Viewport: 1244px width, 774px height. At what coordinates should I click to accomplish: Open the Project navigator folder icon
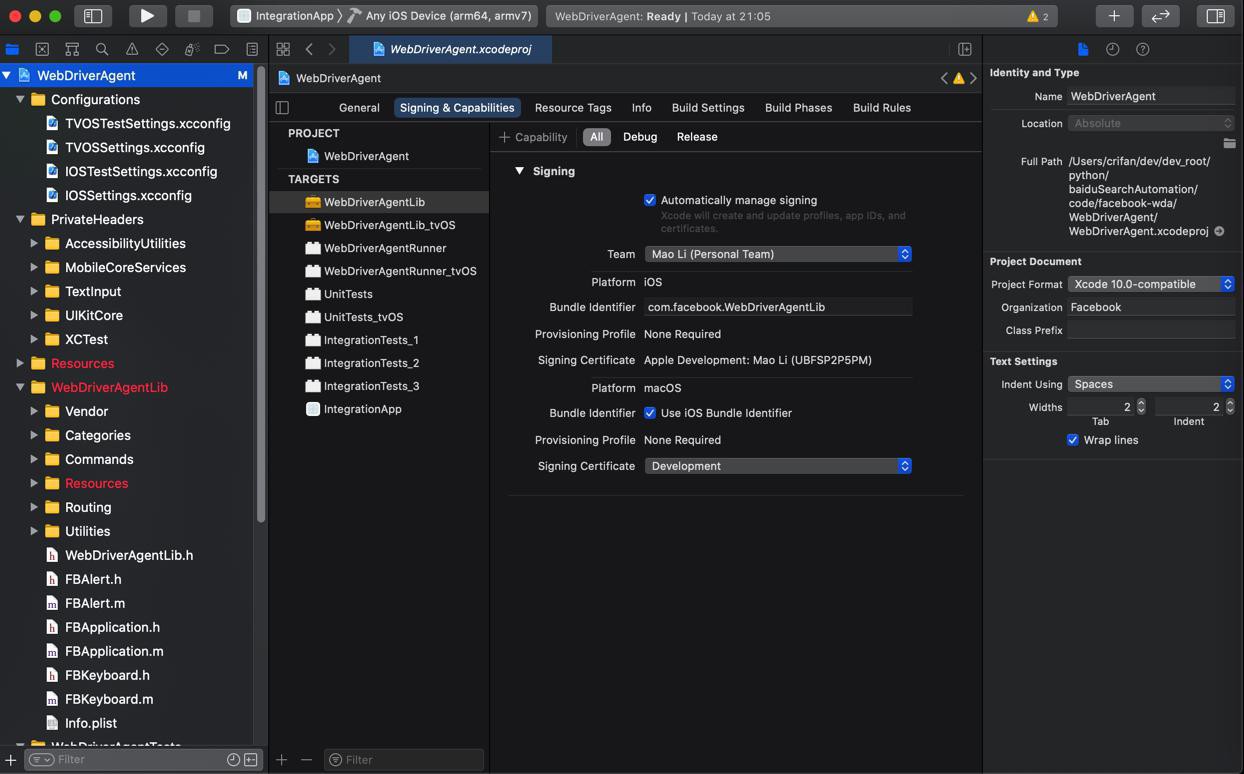tap(12, 49)
